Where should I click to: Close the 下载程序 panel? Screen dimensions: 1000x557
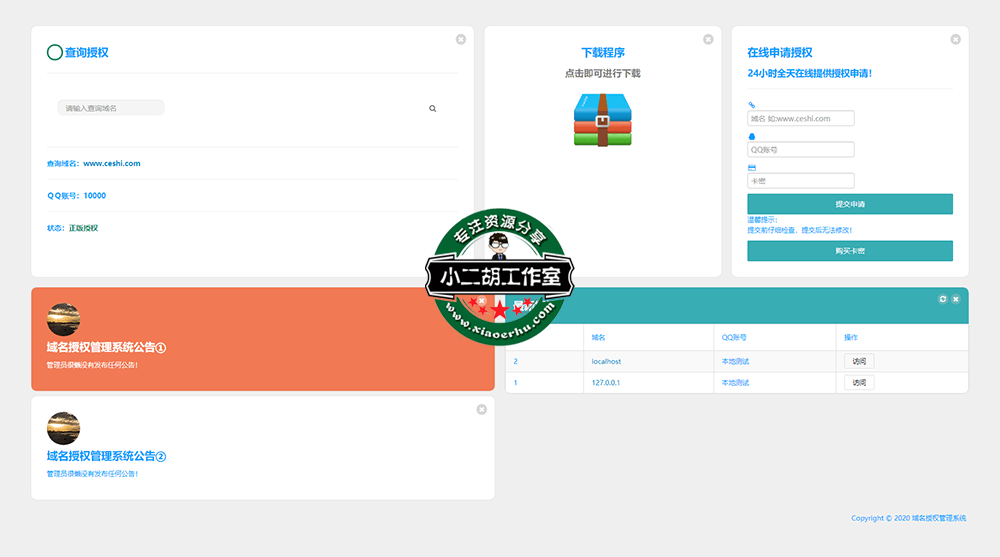[708, 39]
